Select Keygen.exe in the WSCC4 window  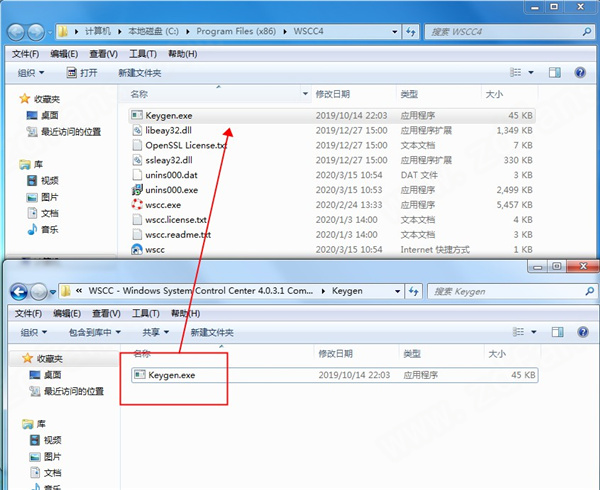pos(332,116)
